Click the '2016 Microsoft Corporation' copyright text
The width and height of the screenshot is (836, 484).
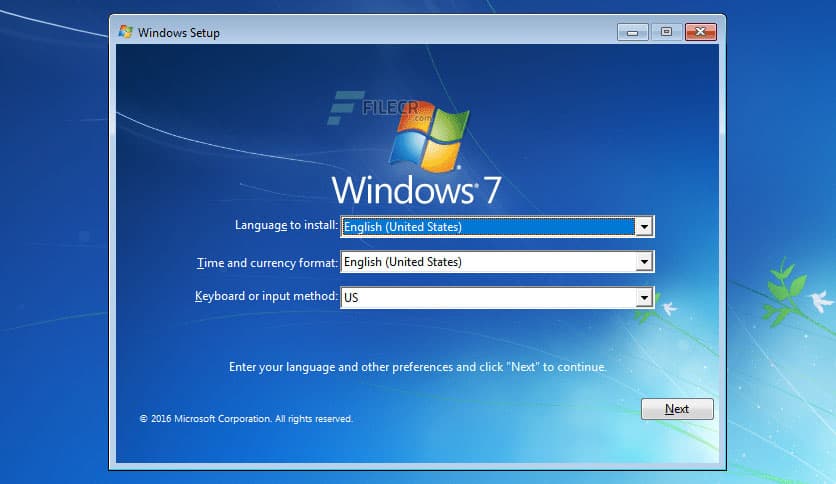pos(246,418)
